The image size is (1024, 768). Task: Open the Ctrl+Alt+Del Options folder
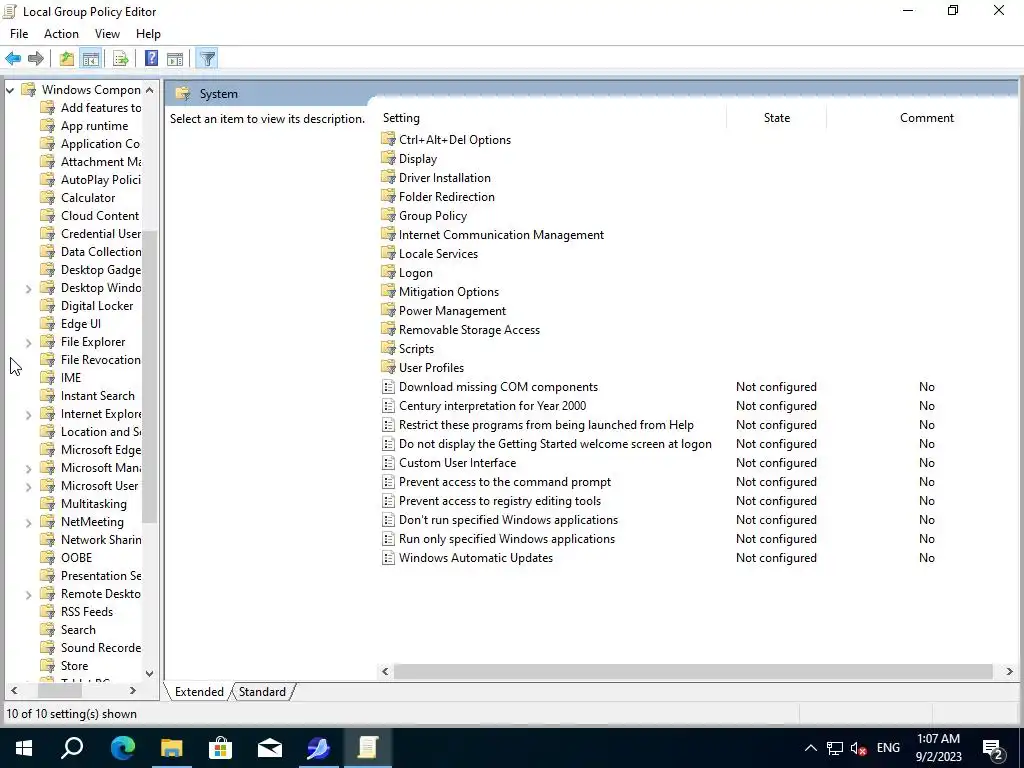click(x=455, y=140)
